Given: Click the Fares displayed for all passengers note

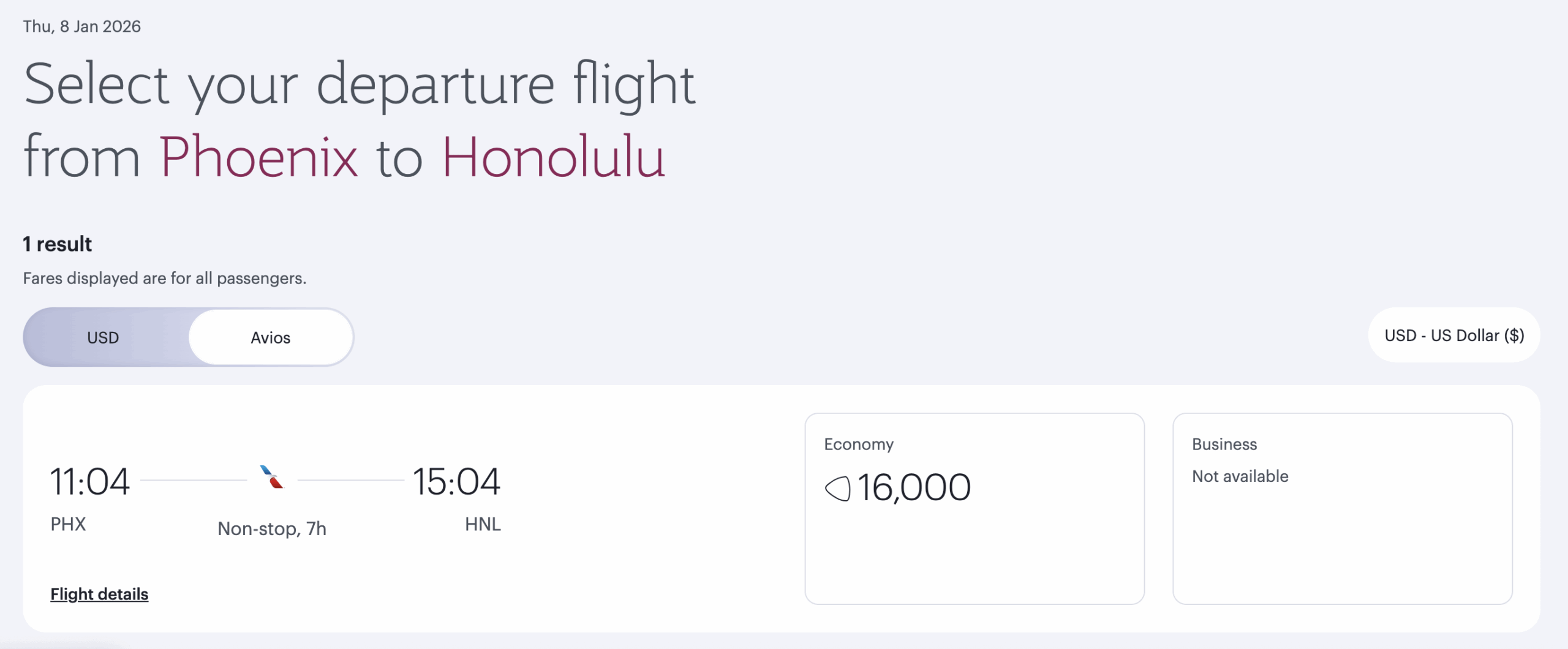Looking at the screenshot, I should (165, 279).
